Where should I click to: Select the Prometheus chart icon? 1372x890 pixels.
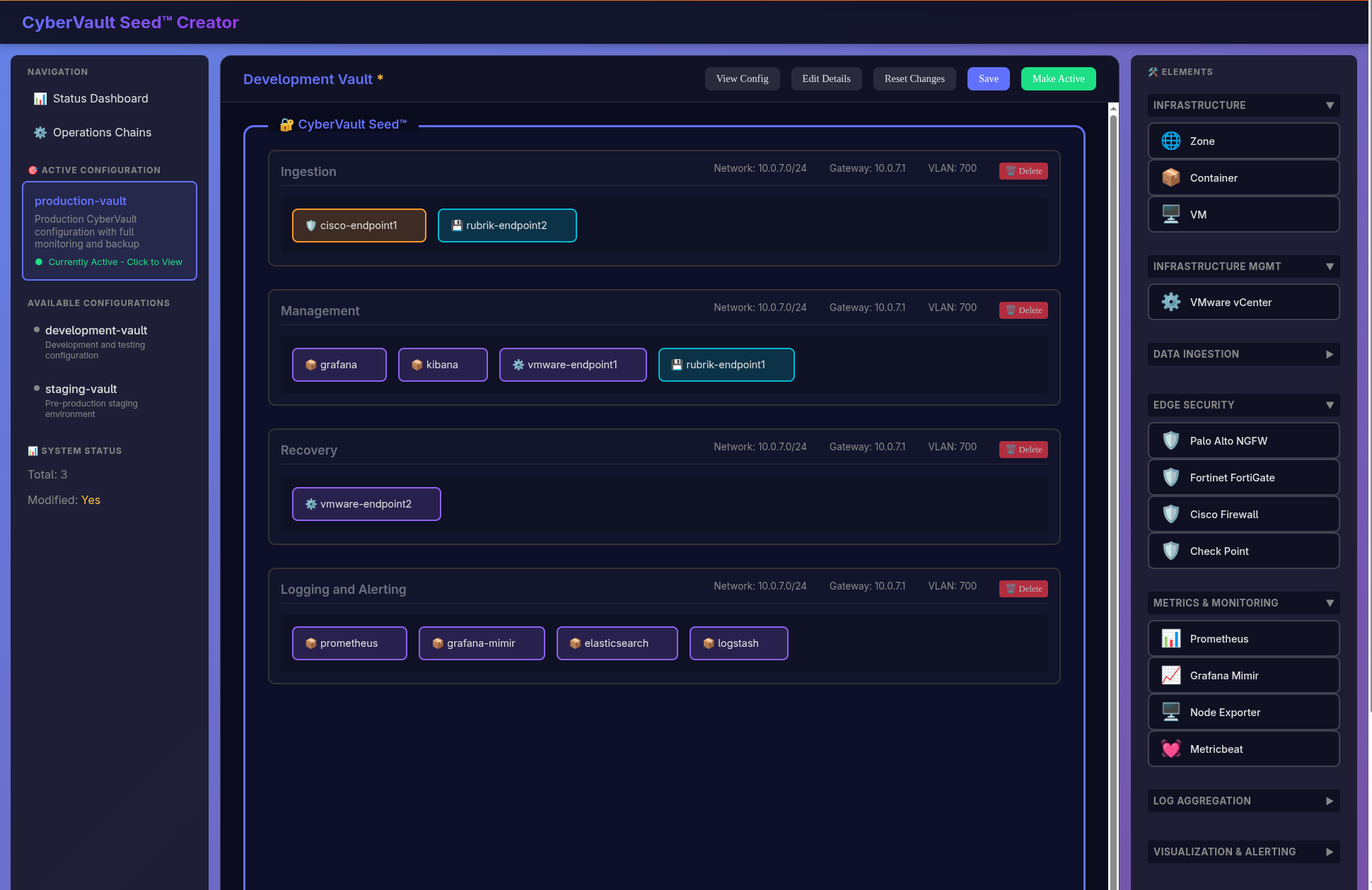pyautogui.click(x=1171, y=638)
